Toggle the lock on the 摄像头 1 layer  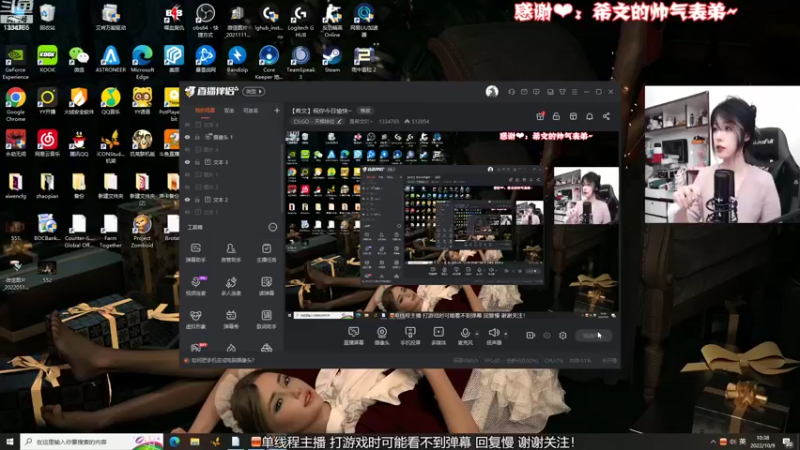[197, 137]
